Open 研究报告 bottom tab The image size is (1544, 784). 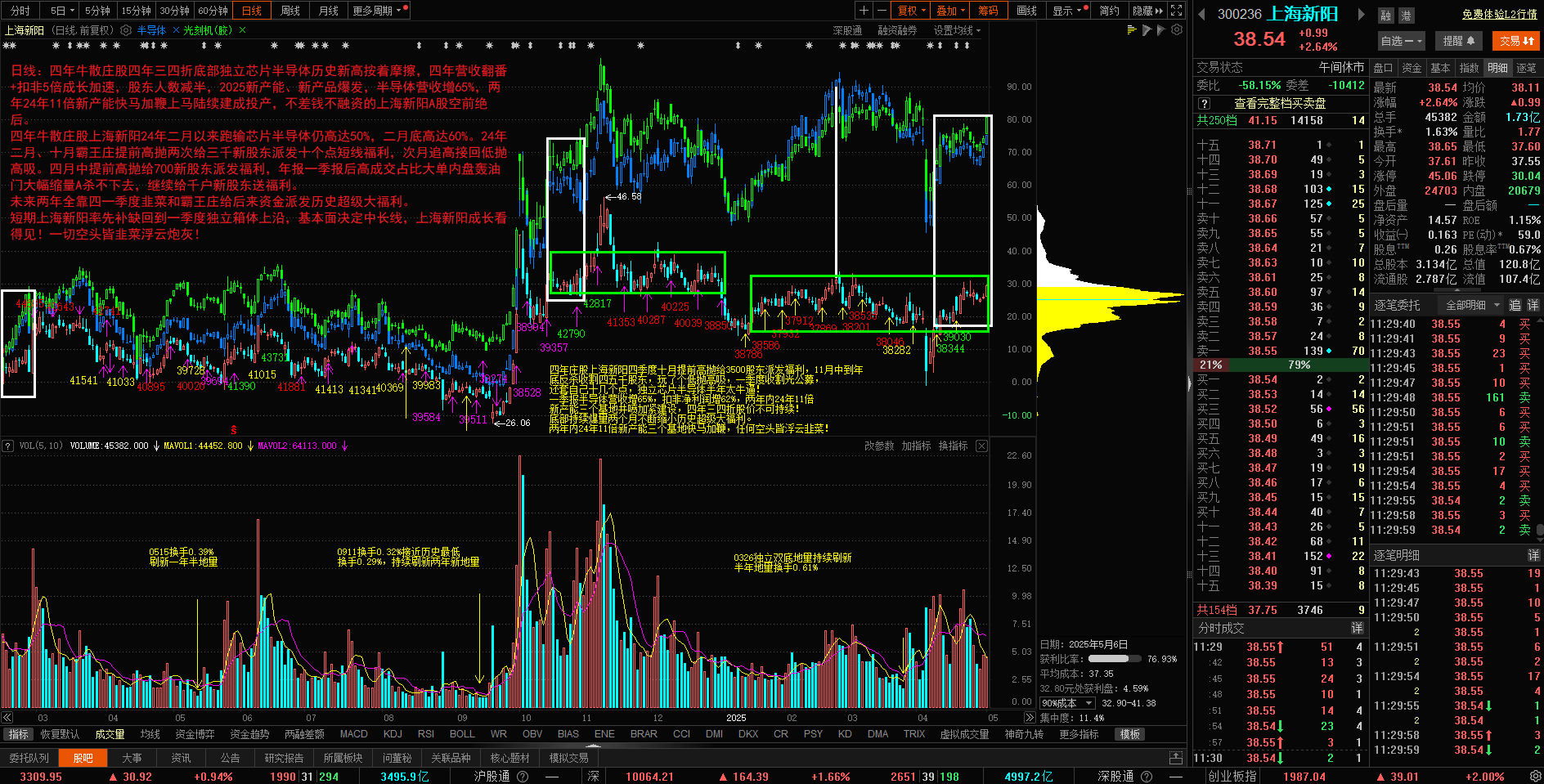pyautogui.click(x=284, y=758)
